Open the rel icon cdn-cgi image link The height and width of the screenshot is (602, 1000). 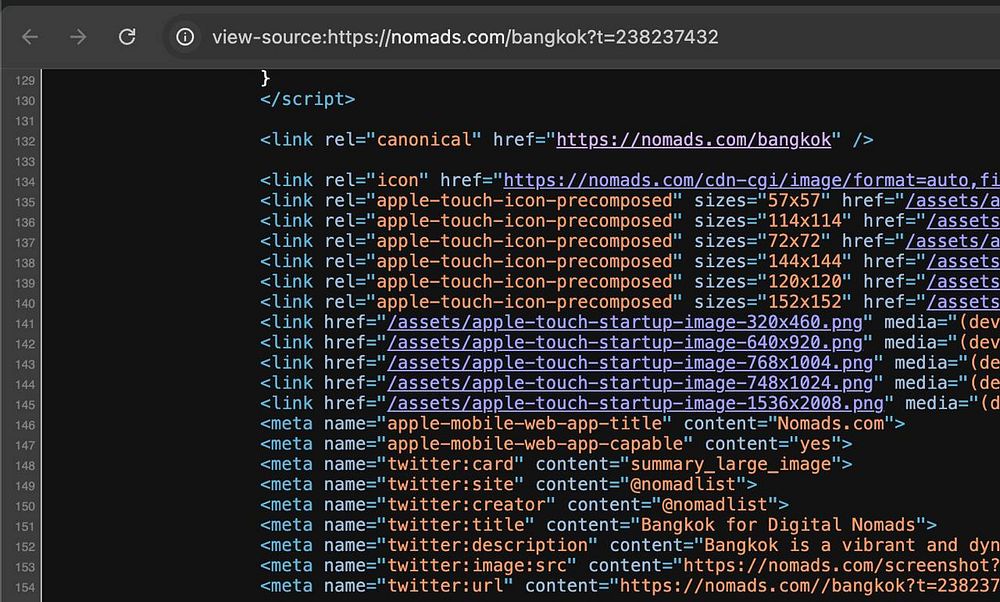[x=751, y=180]
